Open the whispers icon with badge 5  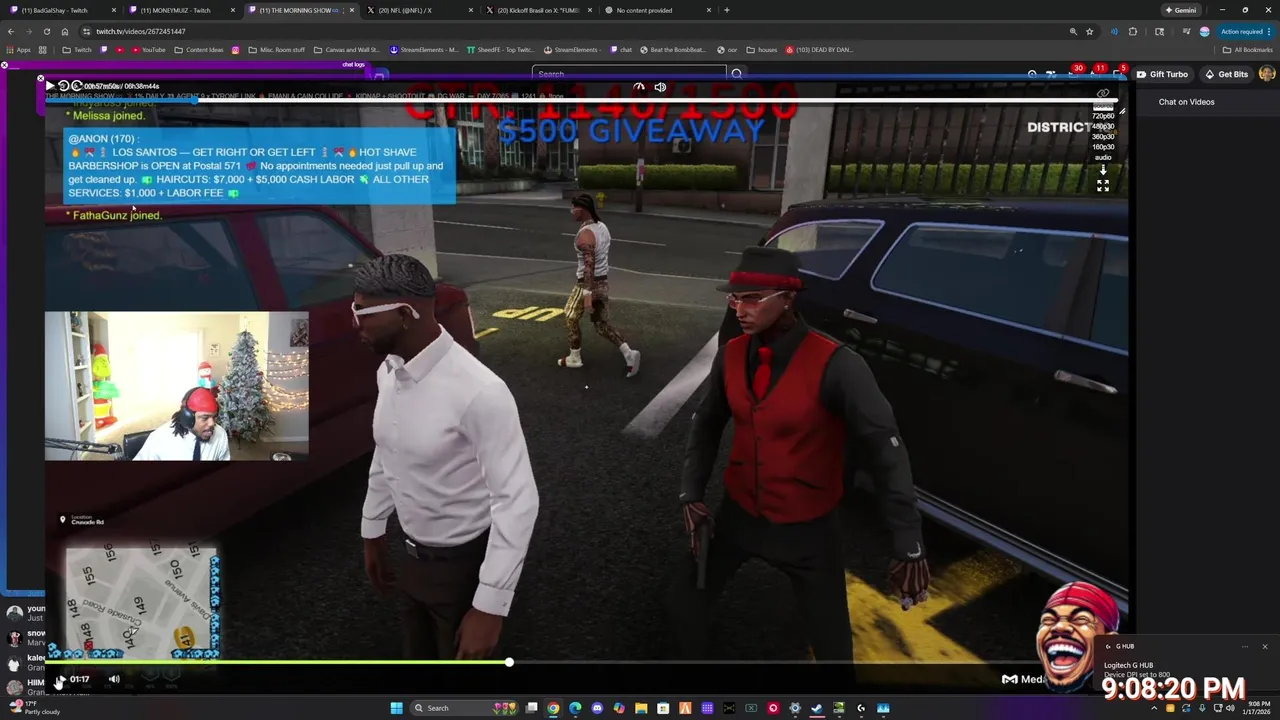click(x=1118, y=73)
